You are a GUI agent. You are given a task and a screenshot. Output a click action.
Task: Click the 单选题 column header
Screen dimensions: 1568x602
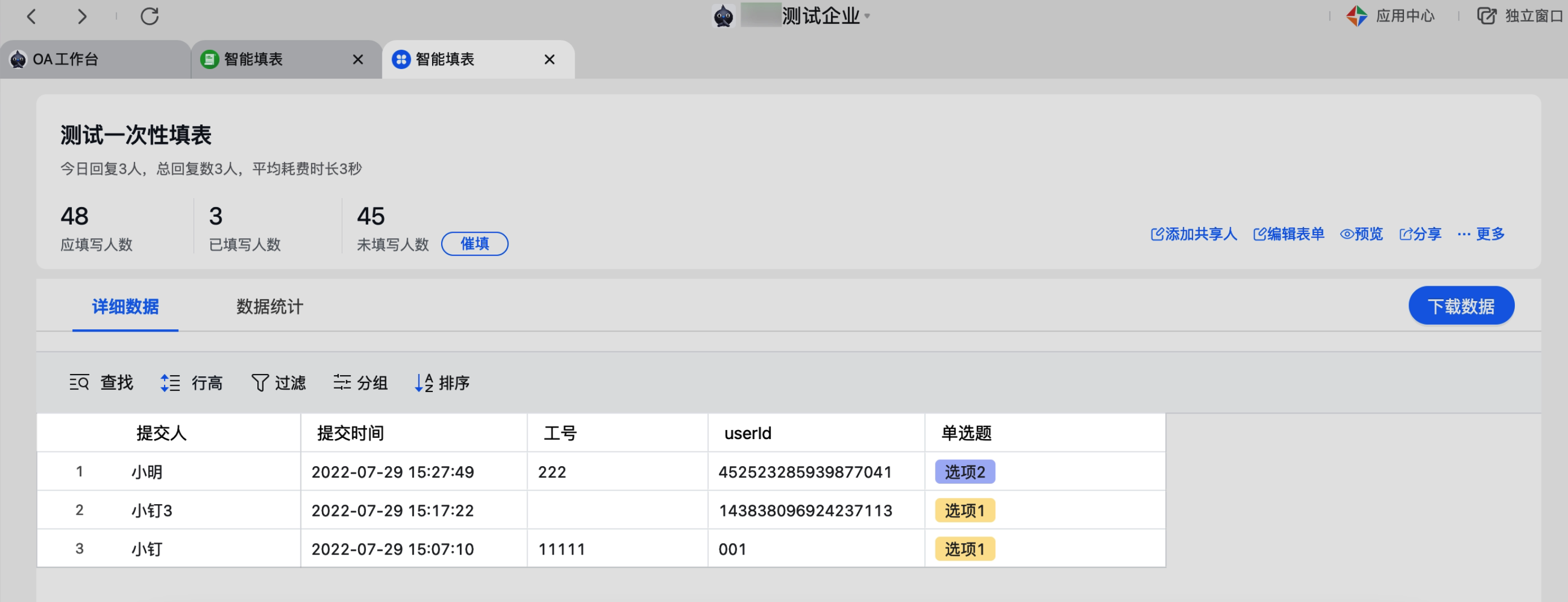pos(1045,433)
